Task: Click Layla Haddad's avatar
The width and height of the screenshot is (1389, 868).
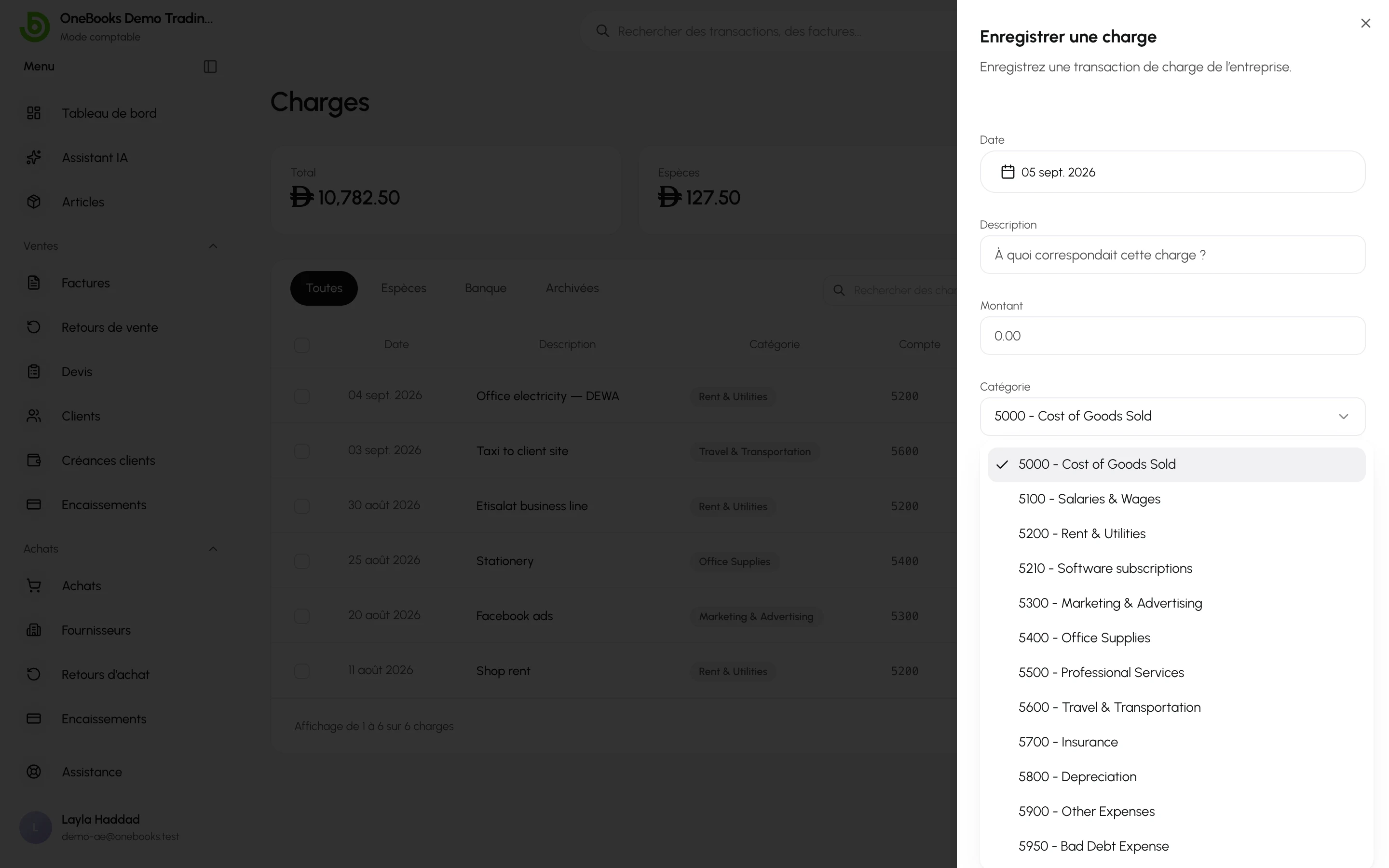Action: coord(36,827)
